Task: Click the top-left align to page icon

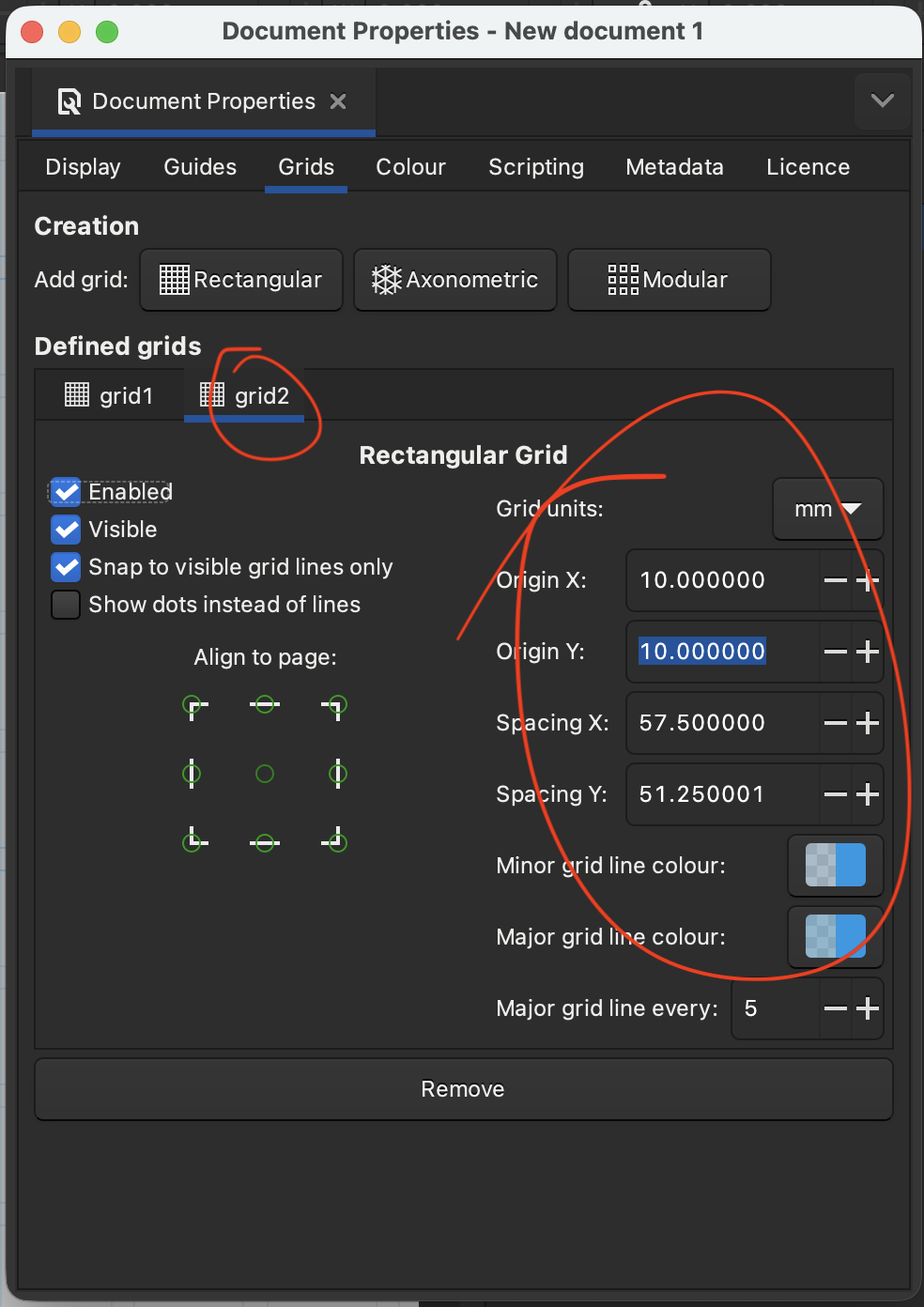Action: click(193, 705)
